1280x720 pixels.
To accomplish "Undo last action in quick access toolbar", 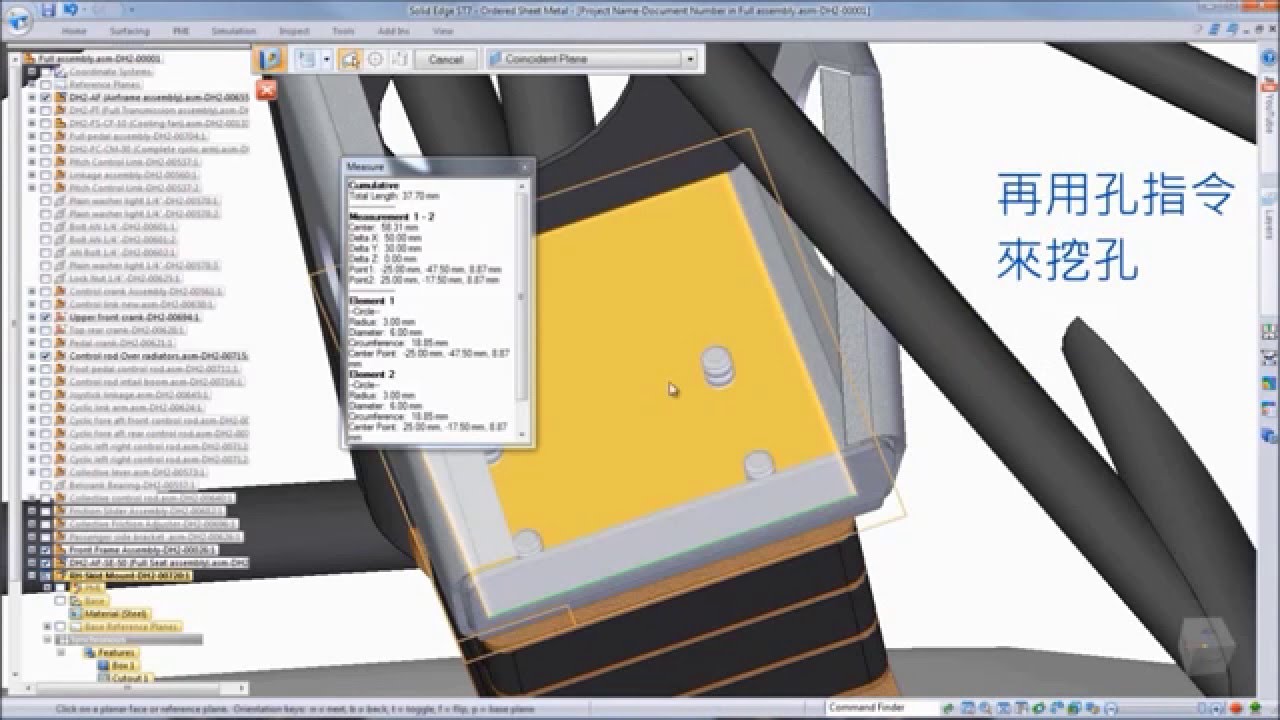I will click(x=70, y=10).
